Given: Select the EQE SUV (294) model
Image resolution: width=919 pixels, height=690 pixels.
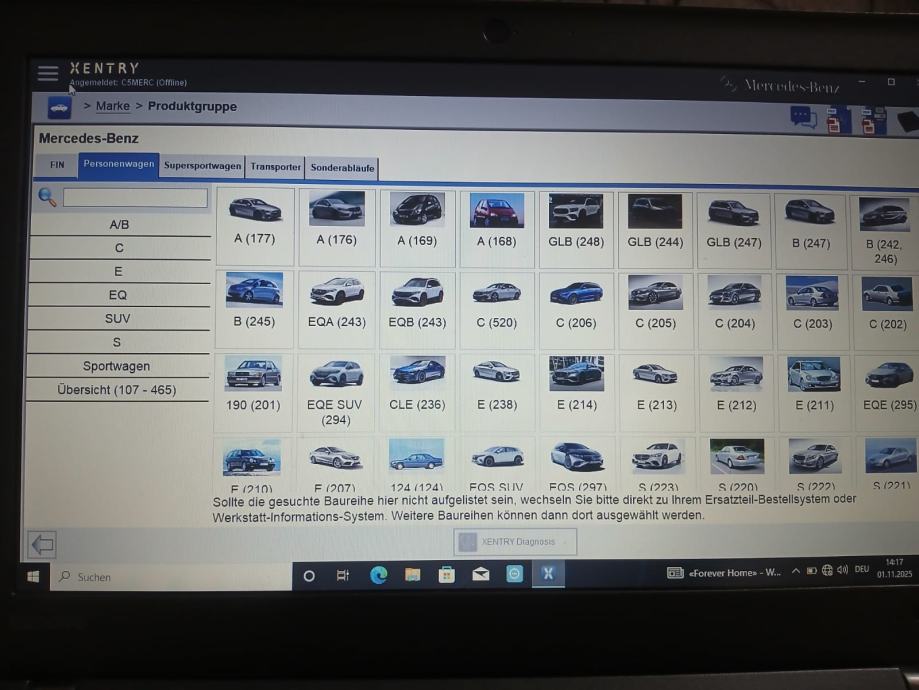Looking at the screenshot, I should [335, 393].
